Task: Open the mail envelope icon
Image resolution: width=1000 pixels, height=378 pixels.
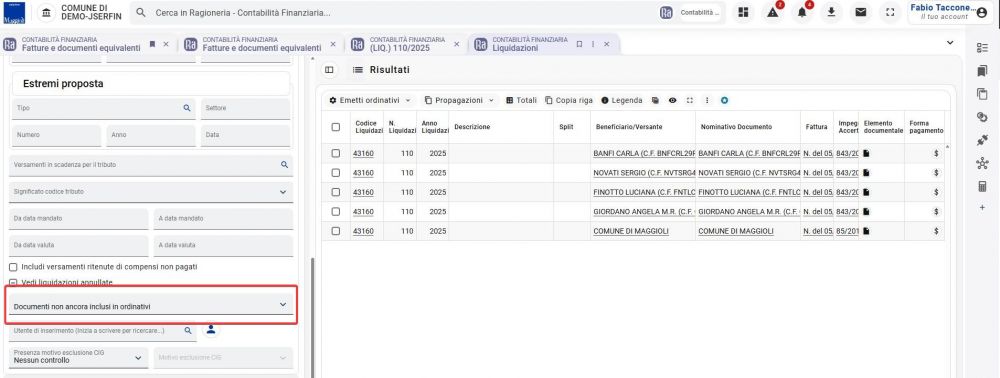Action: coord(860,13)
